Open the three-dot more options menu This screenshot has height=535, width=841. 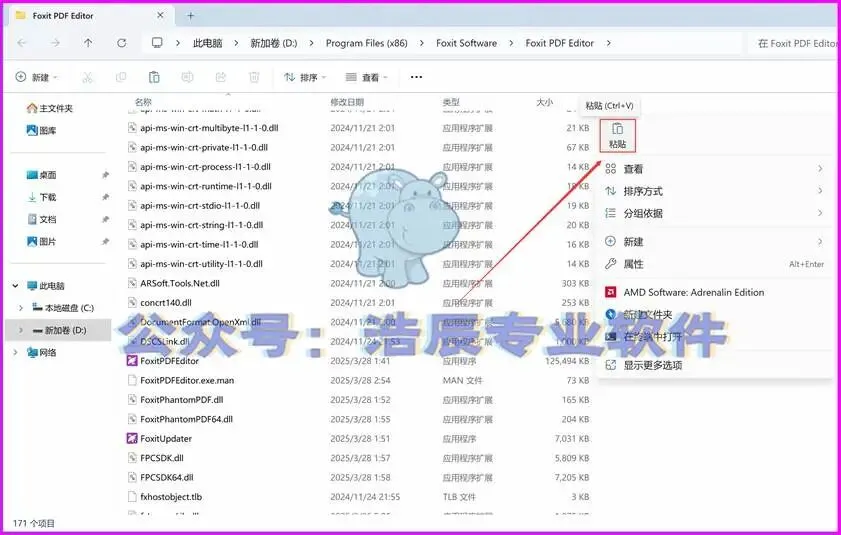pyautogui.click(x=416, y=77)
